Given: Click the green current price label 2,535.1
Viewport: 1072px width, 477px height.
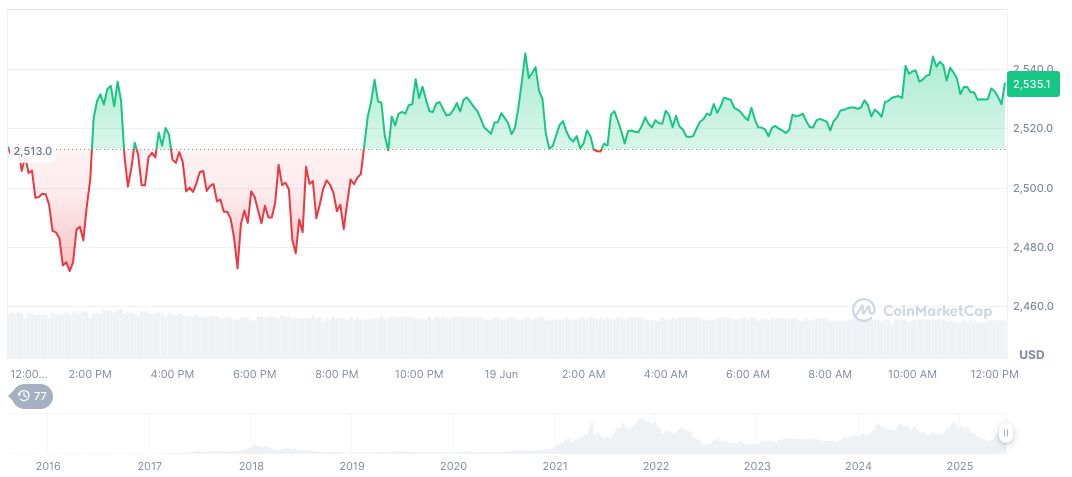Looking at the screenshot, I should (1031, 85).
